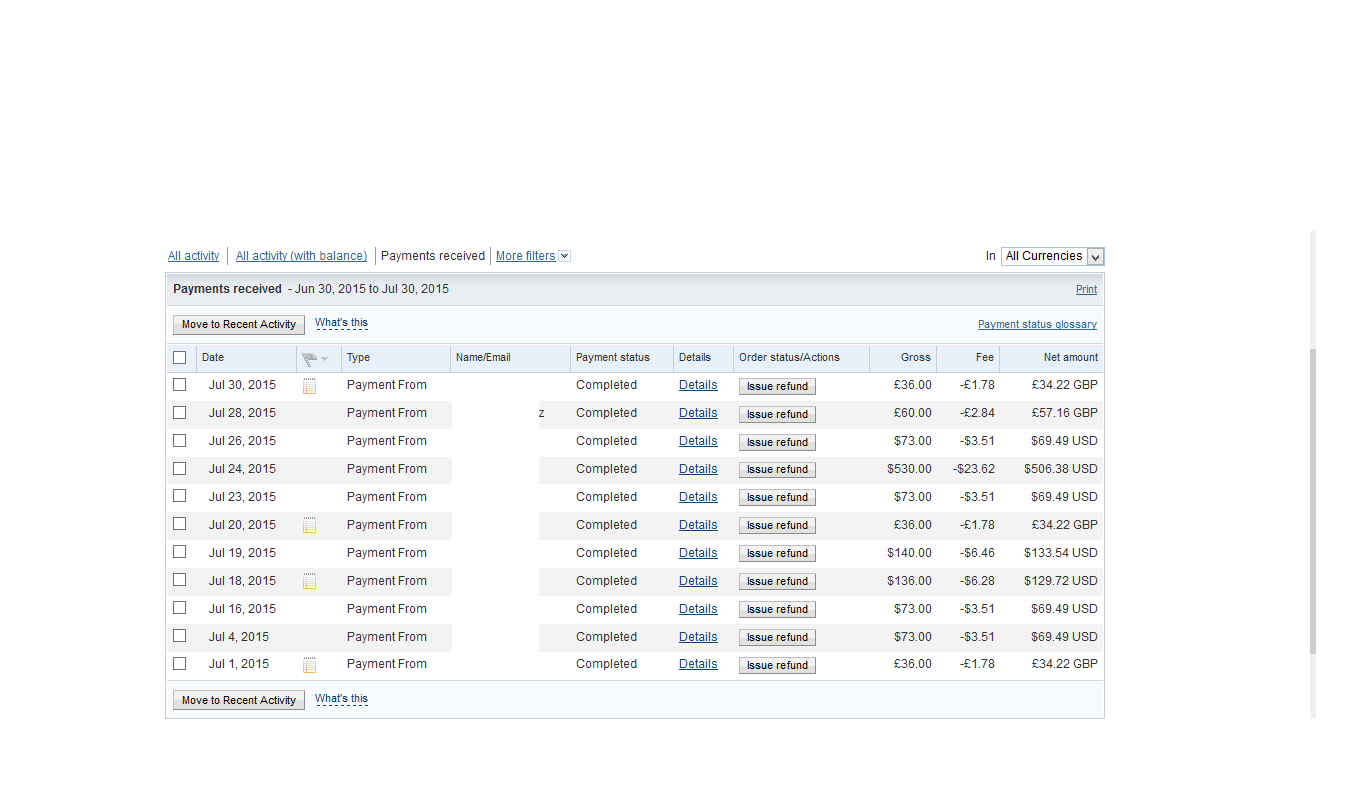The width and height of the screenshot is (1366, 785).
Task: Click the page's vertical scrollbar
Action: tap(1313, 500)
